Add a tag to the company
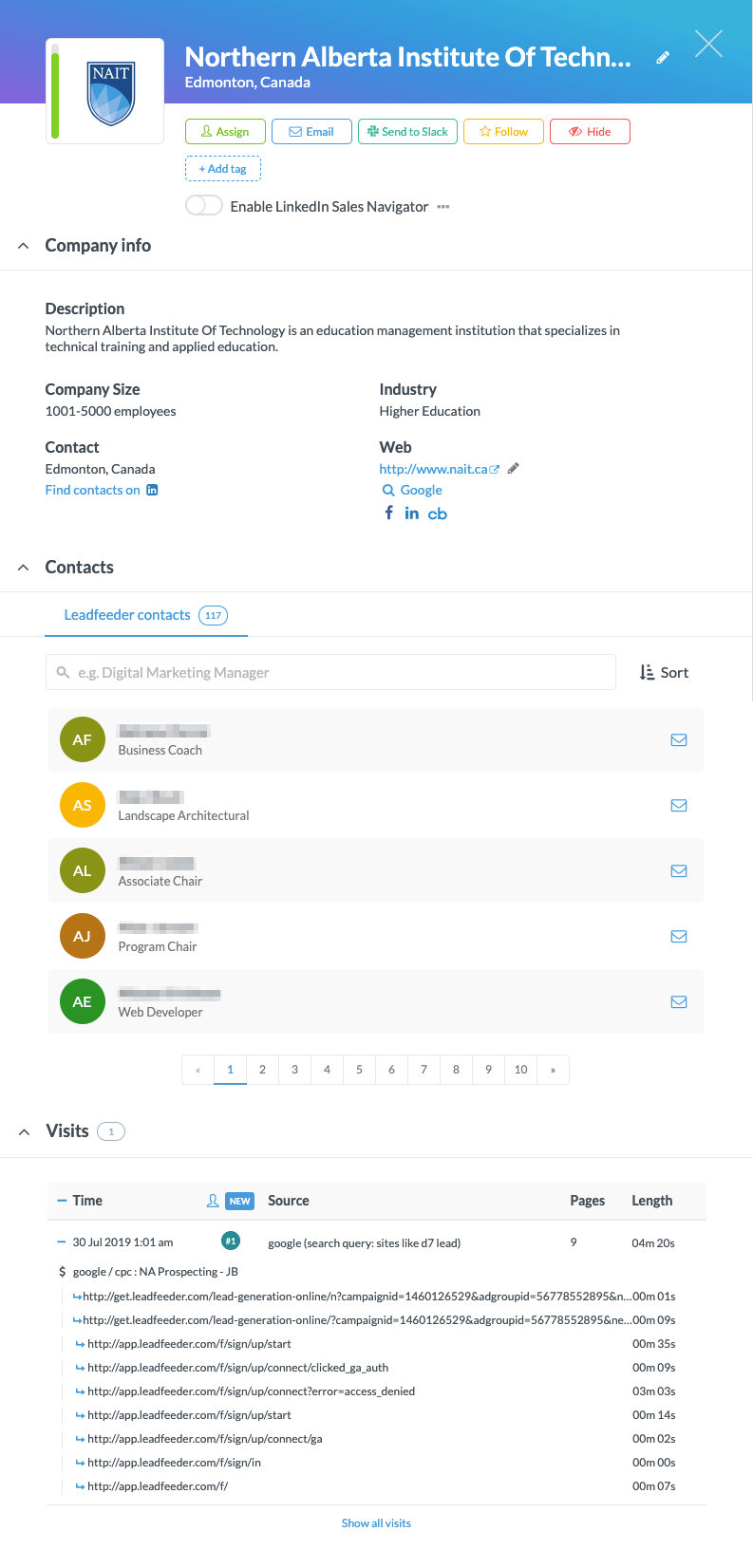The height and width of the screenshot is (1568, 753). pos(222,169)
